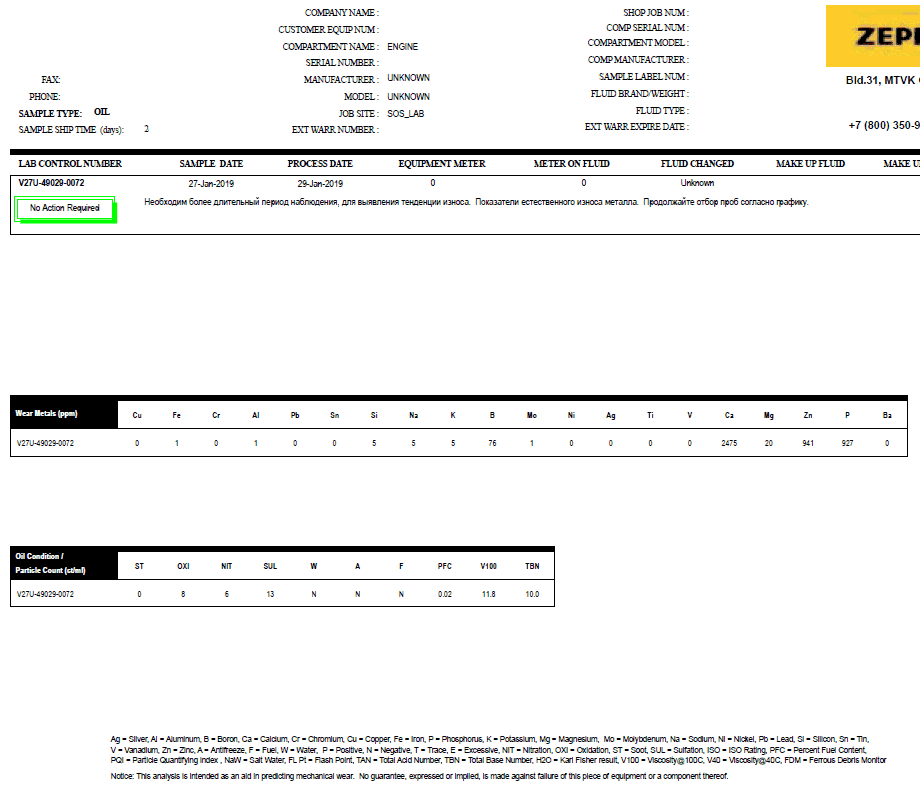Screen dimensions: 920x797
Task: Click the zinc value 941
Action: click(x=808, y=442)
